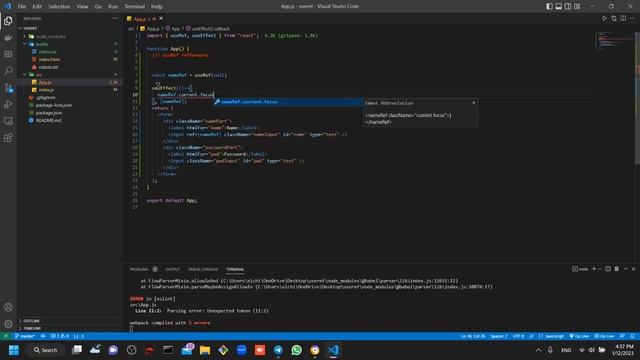Screen dimensions: 640x360
Task: Open package.json in the Explorer
Action: tap(49, 113)
